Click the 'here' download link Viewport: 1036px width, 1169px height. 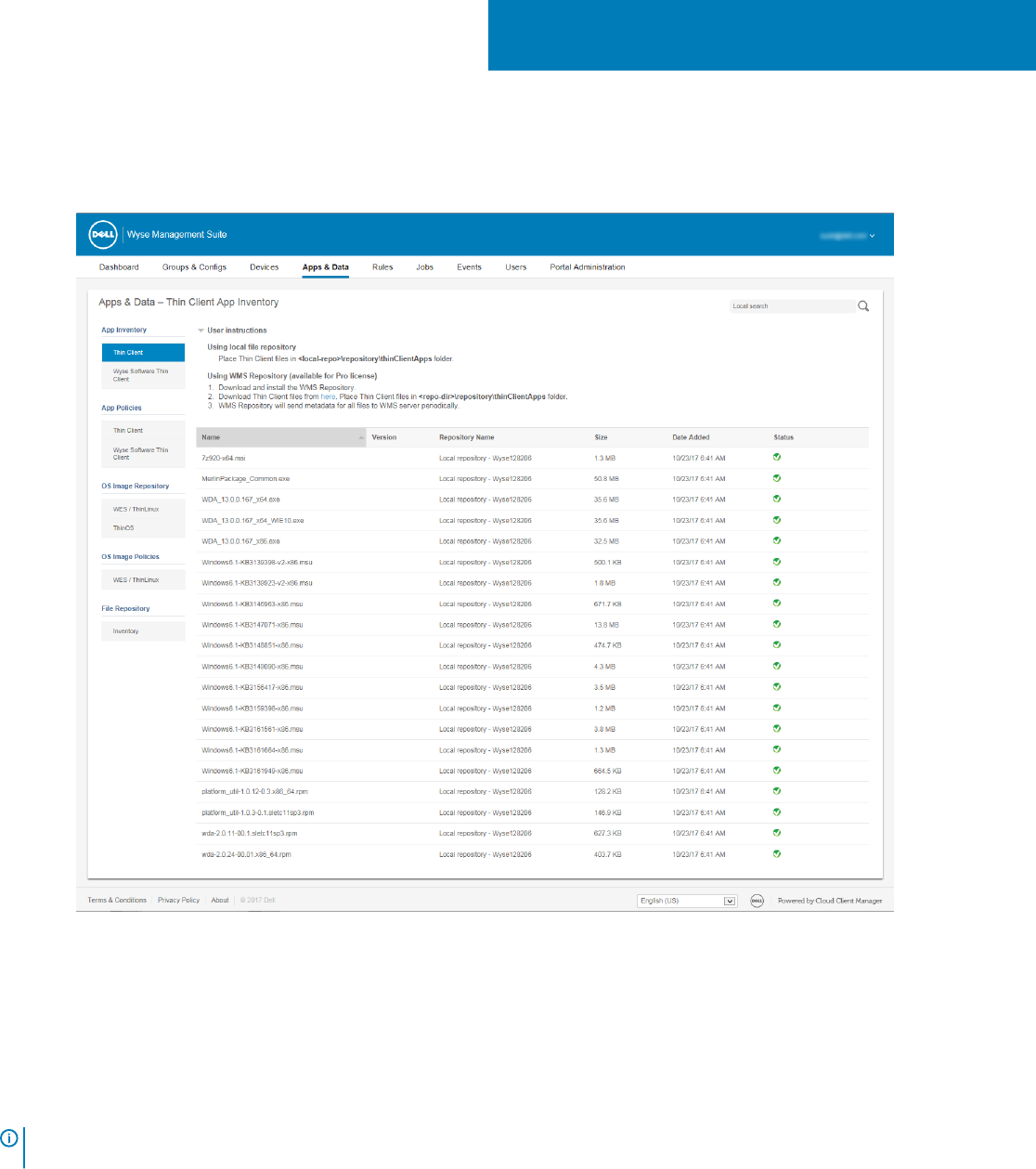click(328, 396)
